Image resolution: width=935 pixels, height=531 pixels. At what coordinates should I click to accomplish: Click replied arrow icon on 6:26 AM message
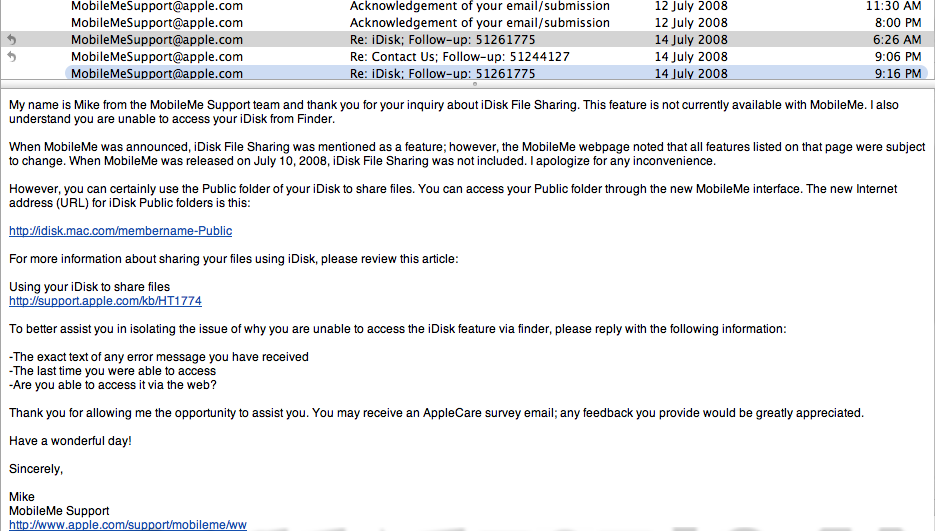tap(11, 40)
